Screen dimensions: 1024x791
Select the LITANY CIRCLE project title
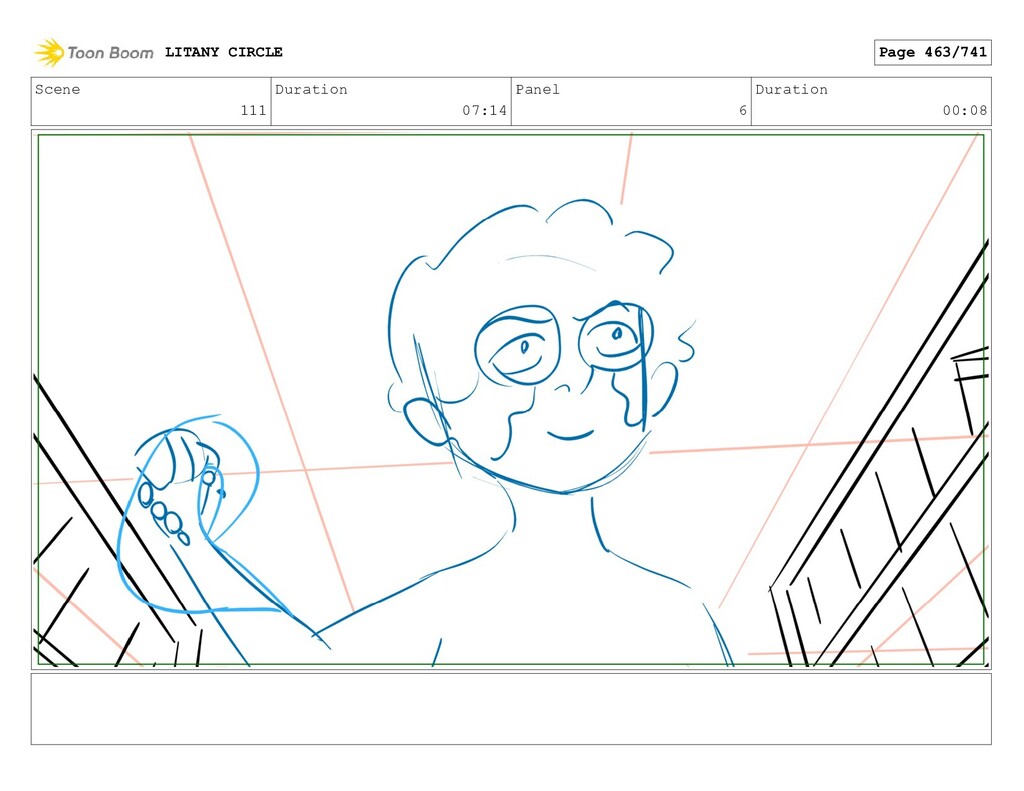click(223, 52)
